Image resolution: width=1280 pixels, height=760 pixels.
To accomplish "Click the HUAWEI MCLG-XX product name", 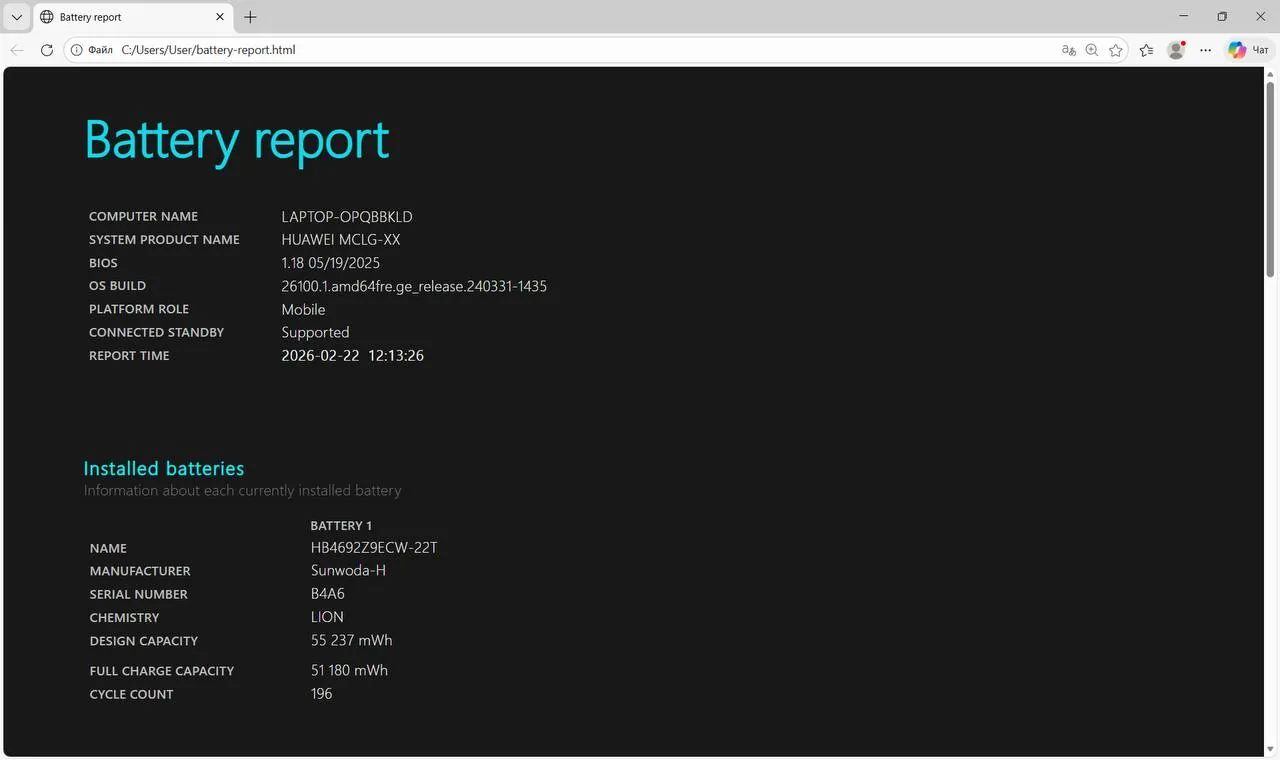I will pyautogui.click(x=341, y=240).
